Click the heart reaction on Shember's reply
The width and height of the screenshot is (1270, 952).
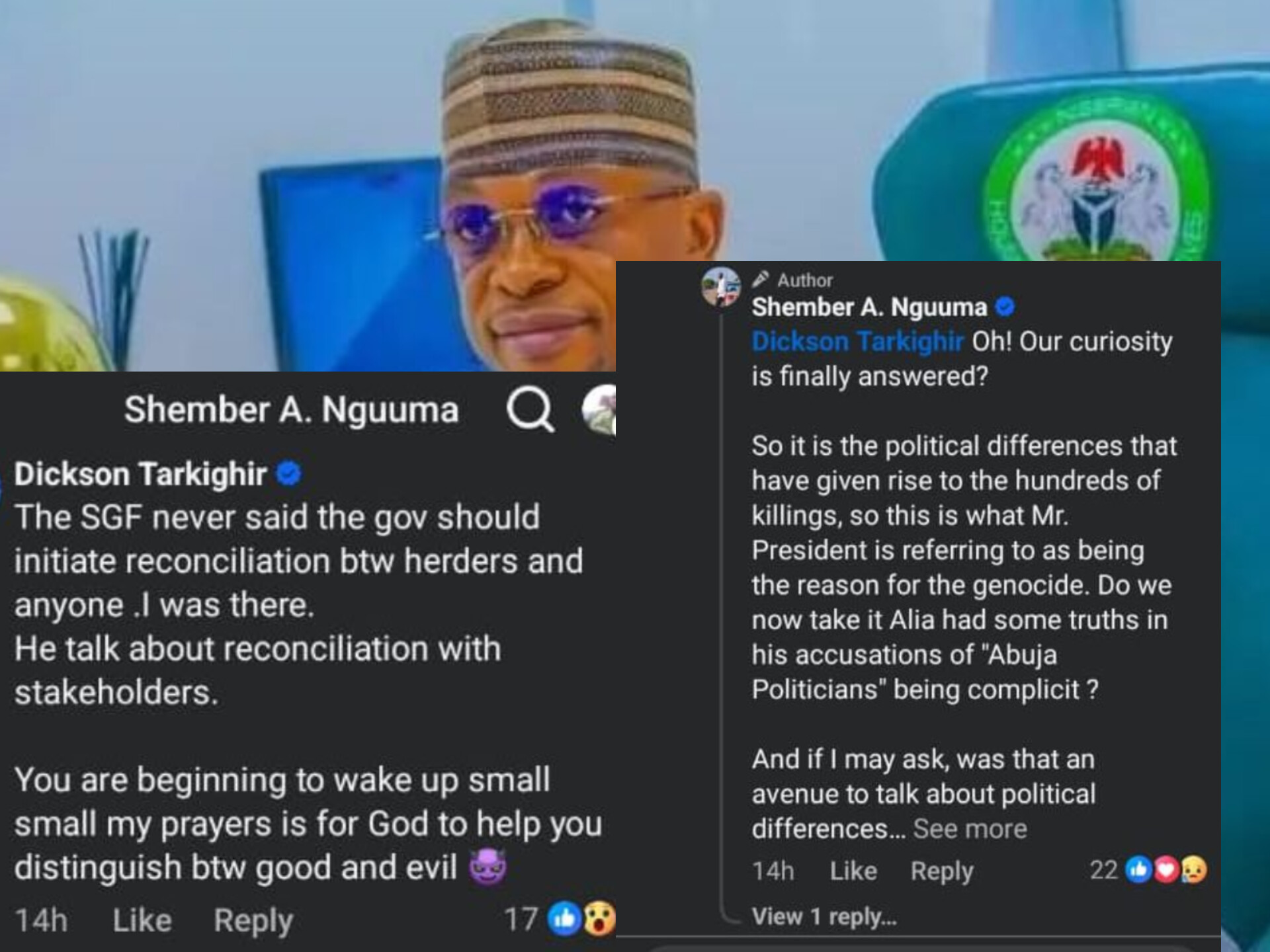click(x=1166, y=870)
